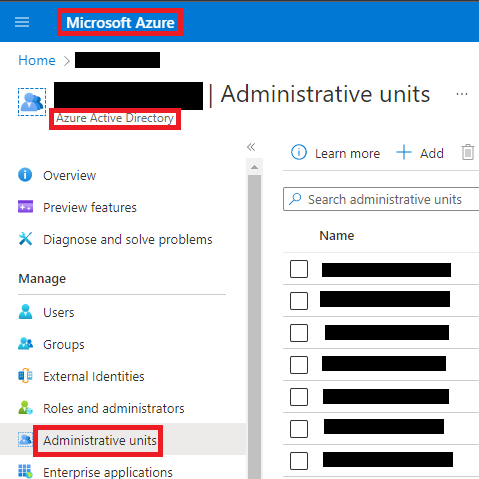
Task: Open the Overview menu item
Action: [x=69, y=176]
